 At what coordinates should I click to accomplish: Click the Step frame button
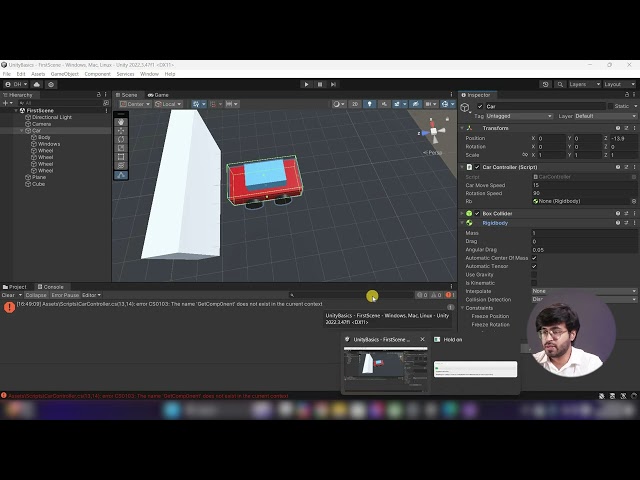(333, 84)
